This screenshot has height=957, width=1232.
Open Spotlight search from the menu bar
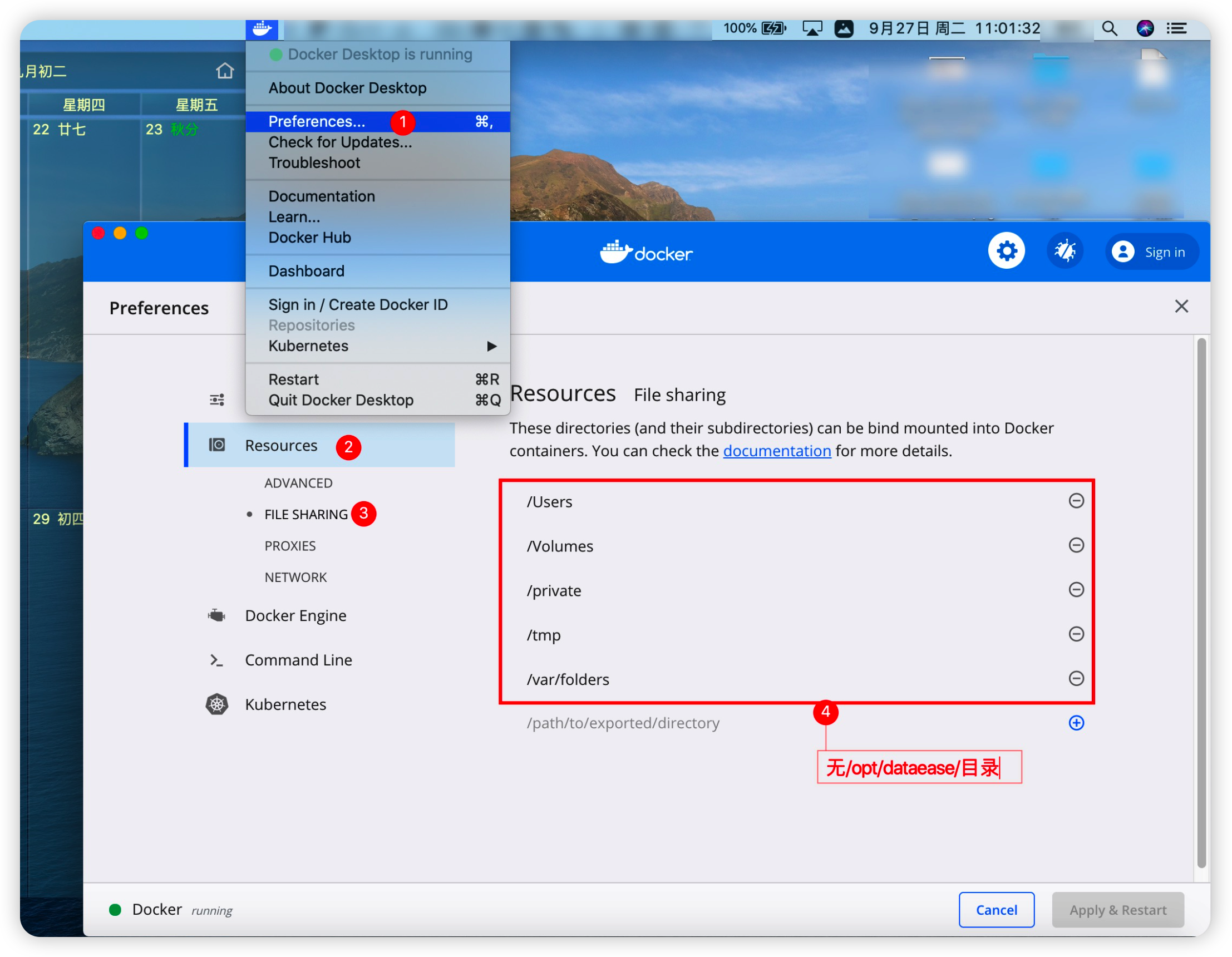click(1109, 28)
